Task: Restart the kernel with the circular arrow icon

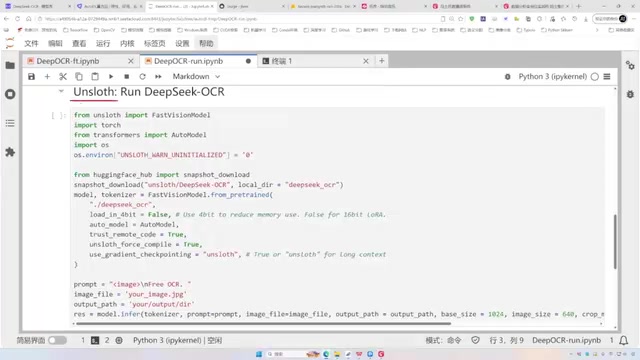Action: [142, 76]
